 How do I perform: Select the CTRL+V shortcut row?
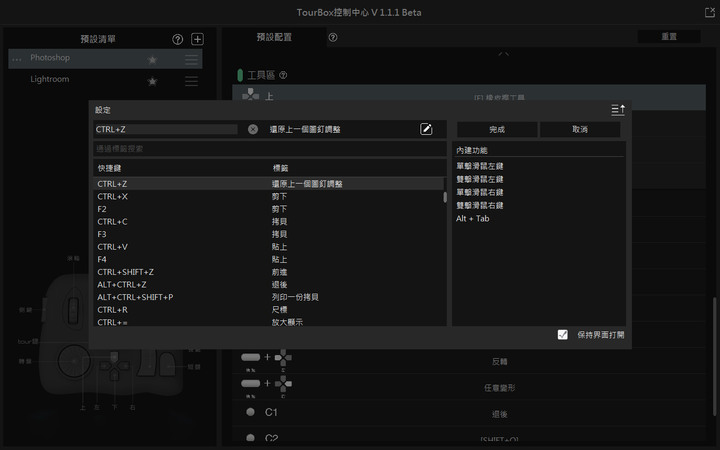point(269,247)
